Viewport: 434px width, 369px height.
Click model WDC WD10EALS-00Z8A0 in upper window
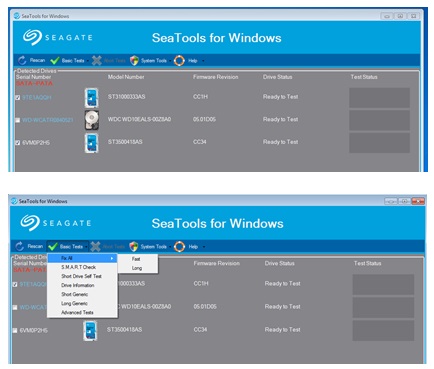coord(139,119)
